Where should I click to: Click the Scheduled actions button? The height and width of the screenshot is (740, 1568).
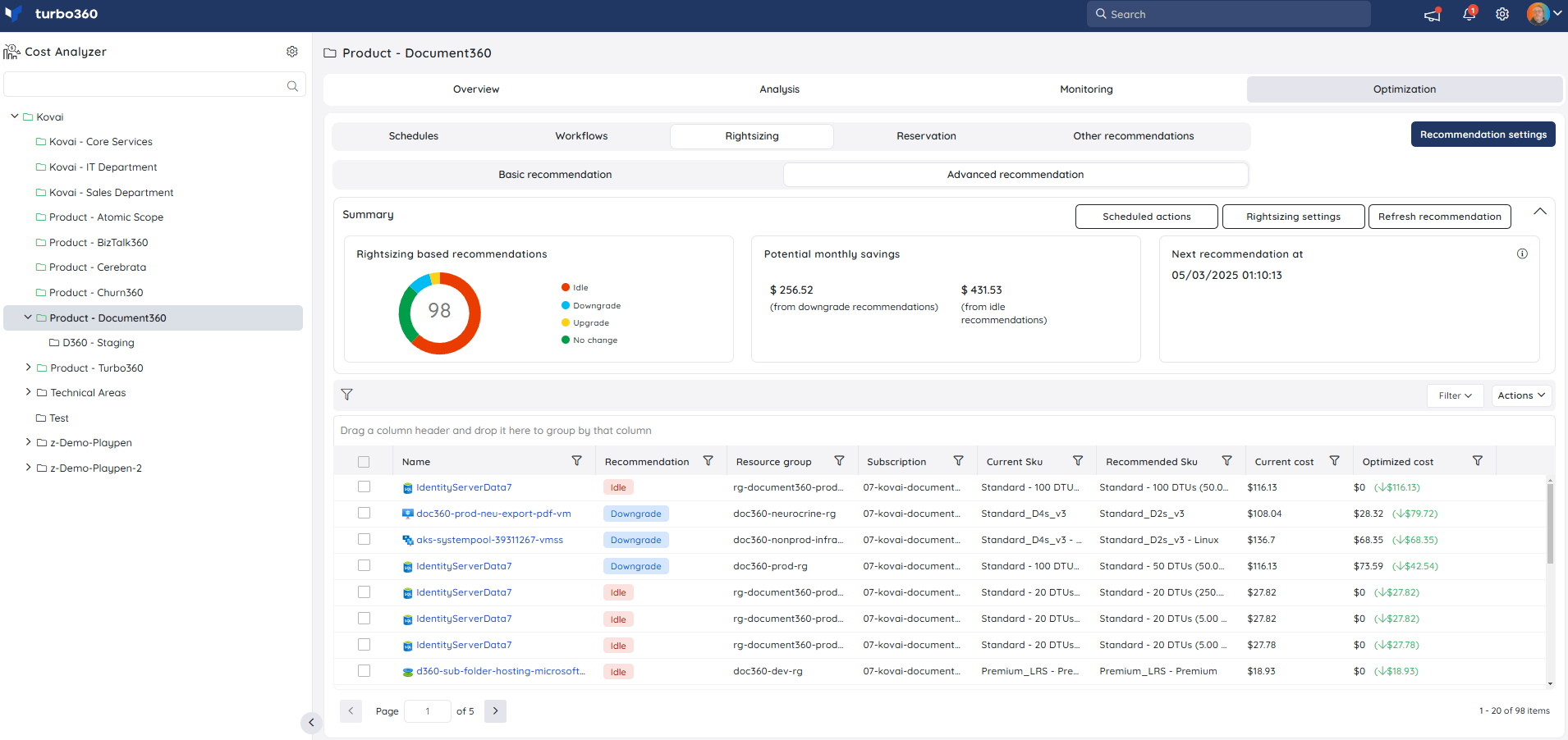pos(1146,217)
